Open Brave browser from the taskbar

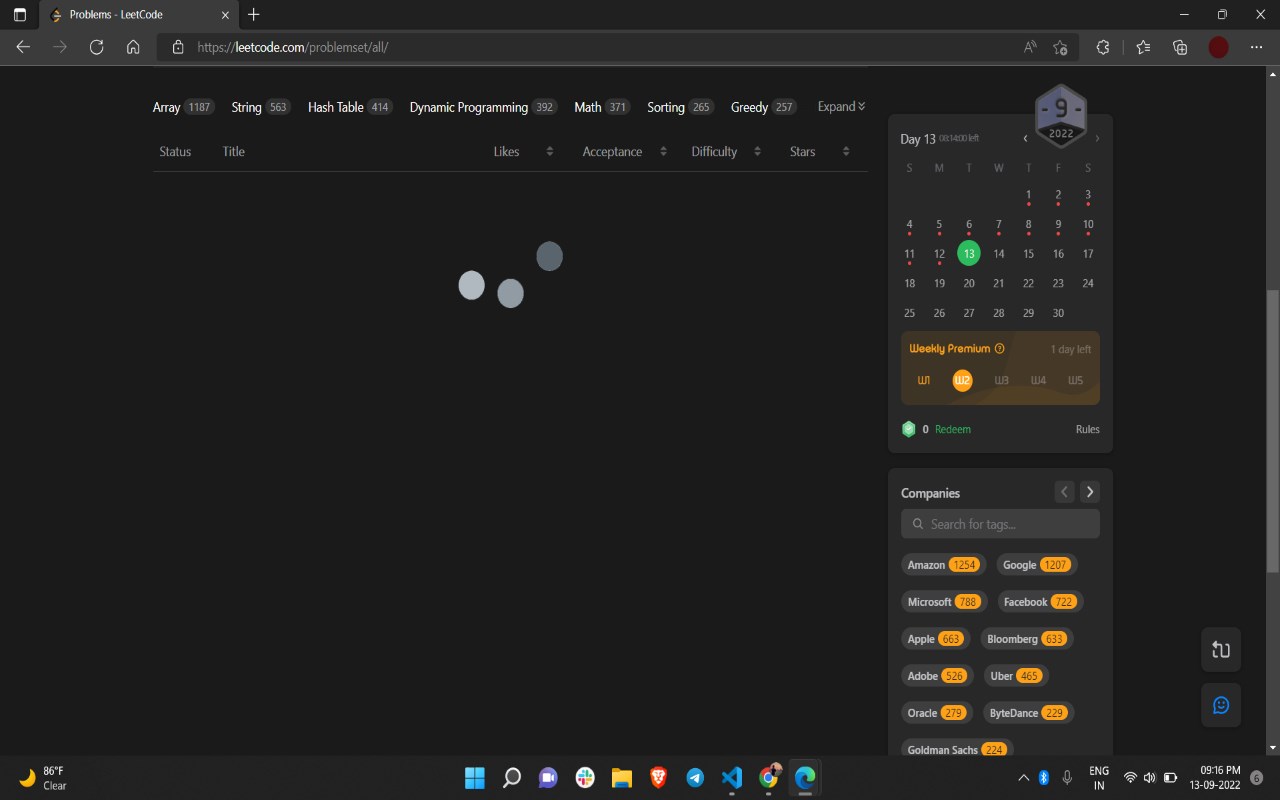pos(658,777)
